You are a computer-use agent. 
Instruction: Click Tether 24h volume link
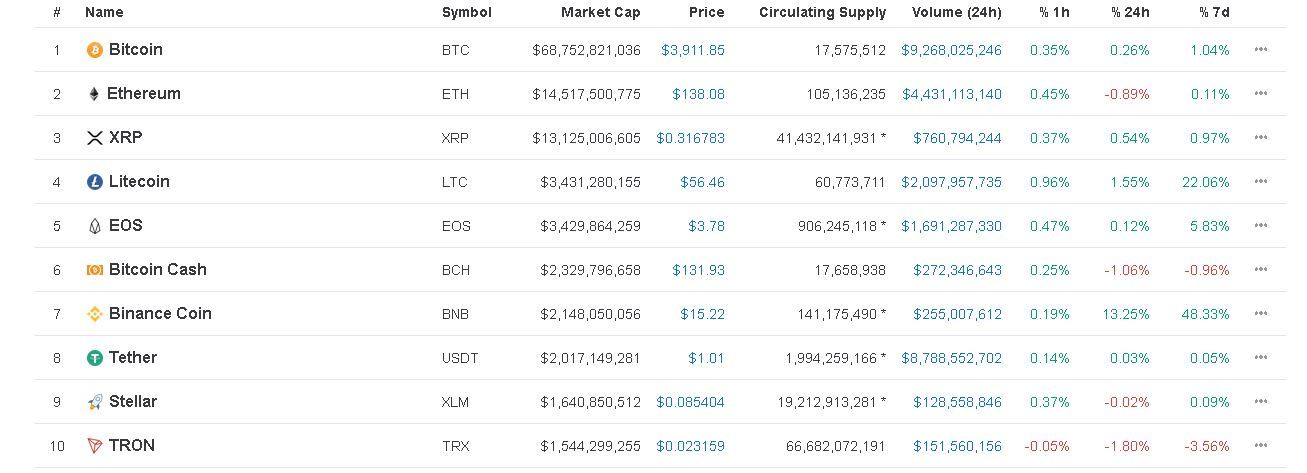(x=951, y=358)
